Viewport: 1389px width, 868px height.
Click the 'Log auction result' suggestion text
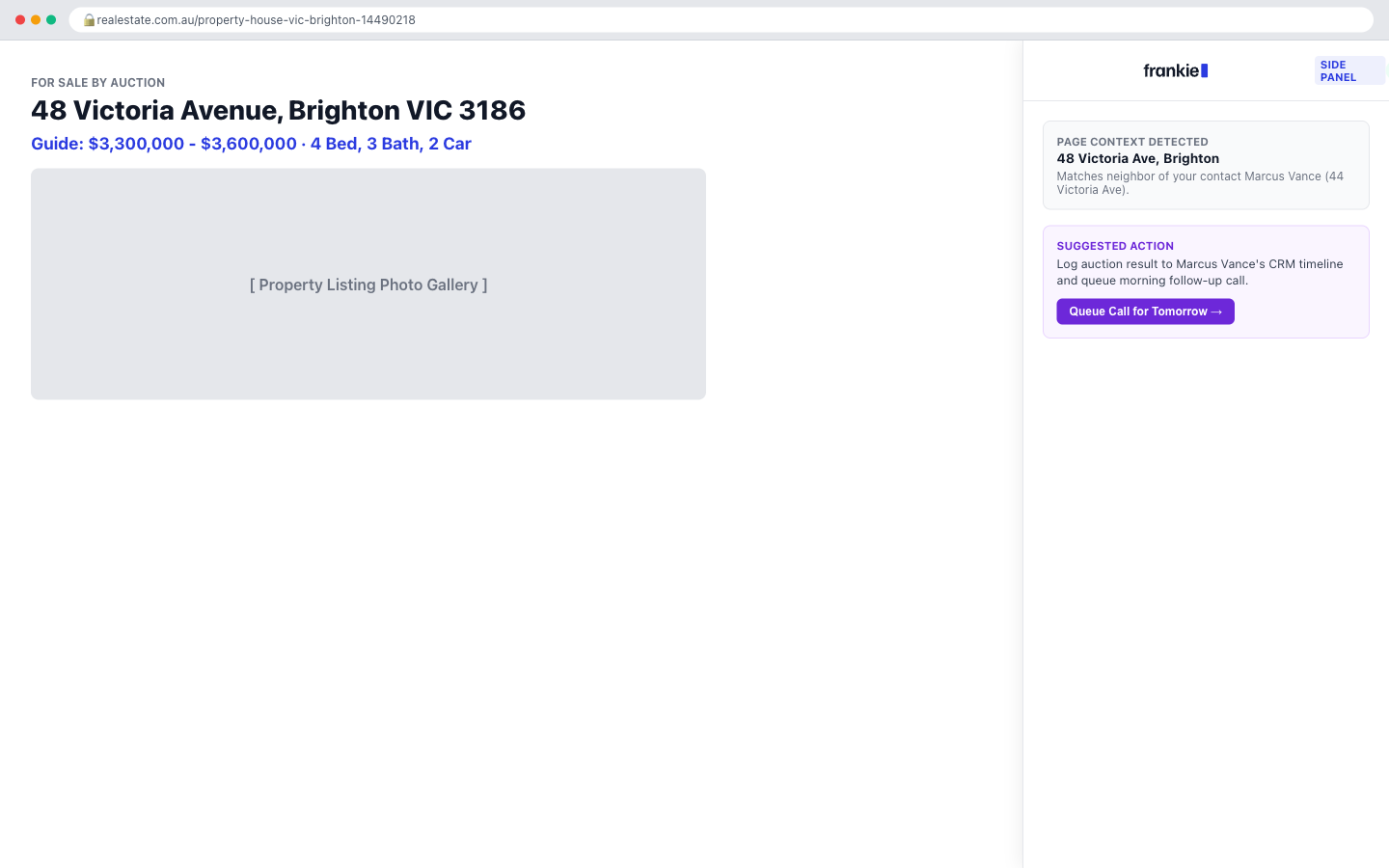(x=1199, y=272)
